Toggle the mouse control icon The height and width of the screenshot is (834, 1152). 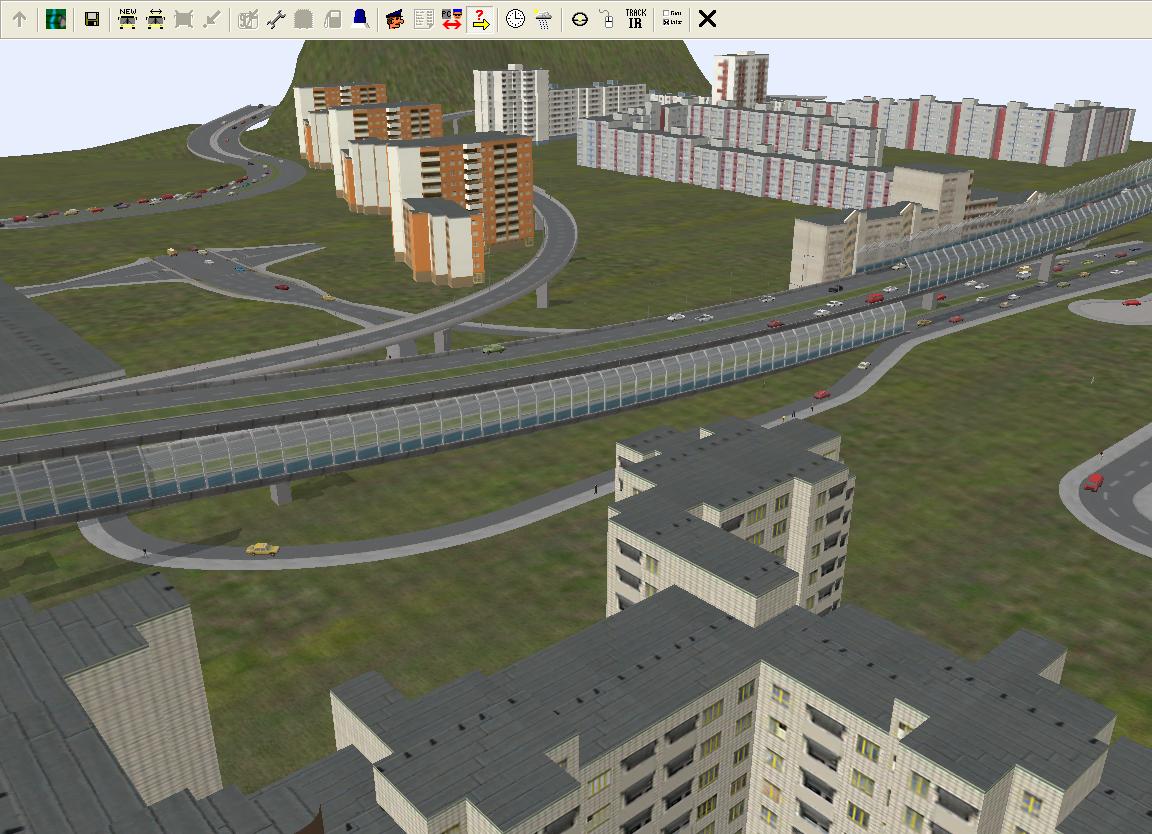point(606,19)
